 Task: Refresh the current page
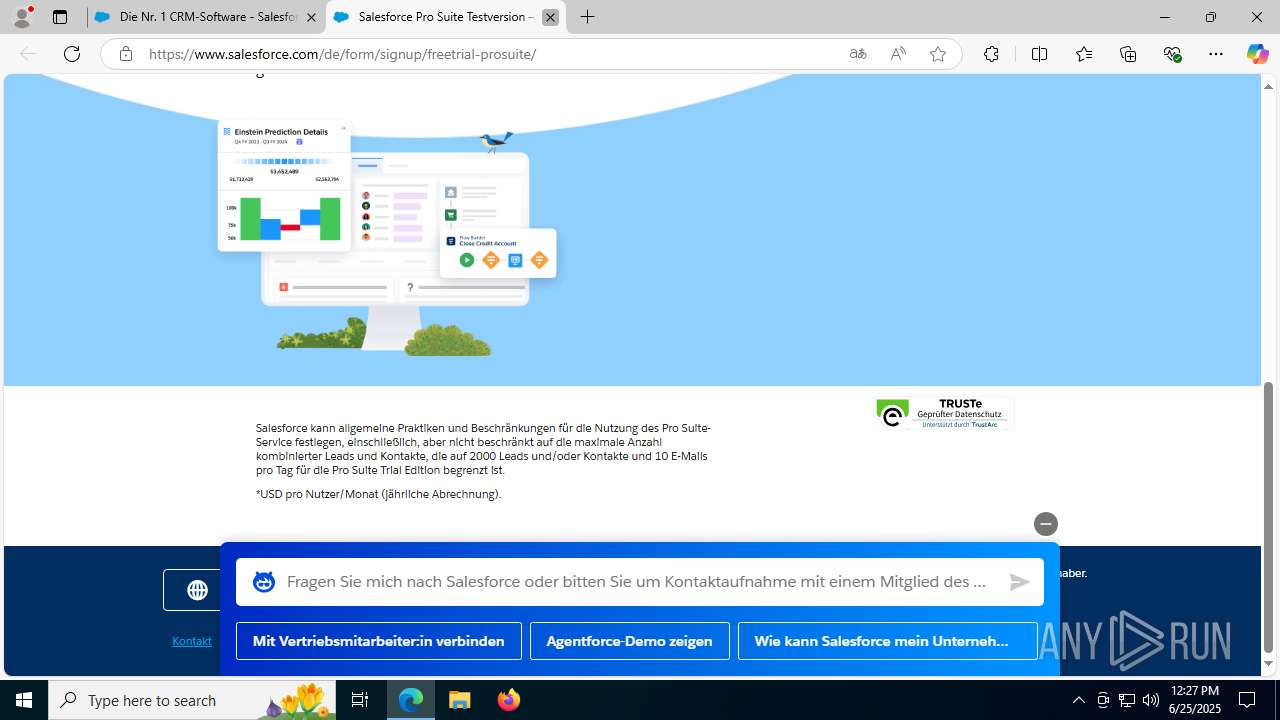pyautogui.click(x=72, y=54)
